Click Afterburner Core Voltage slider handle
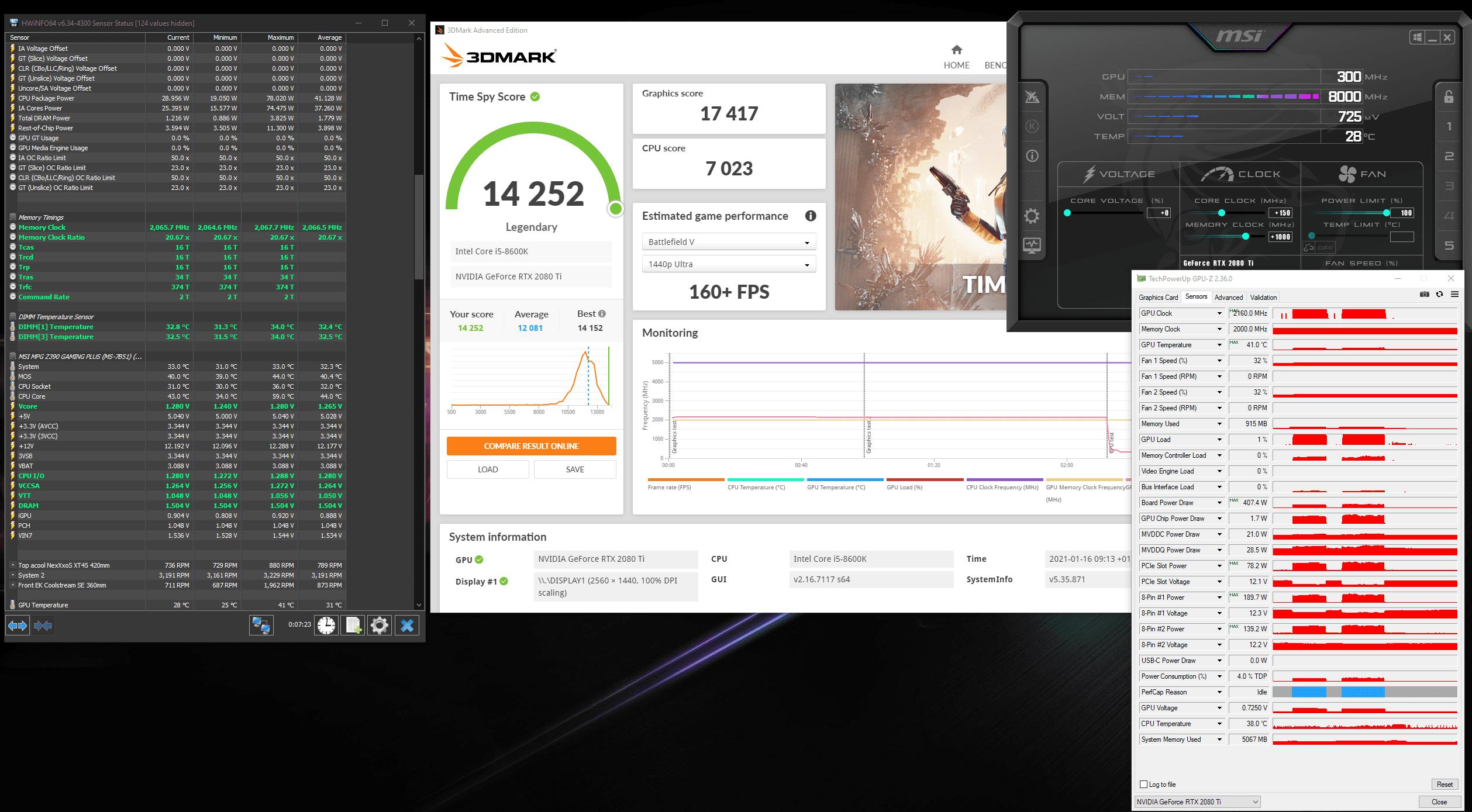 point(1067,213)
